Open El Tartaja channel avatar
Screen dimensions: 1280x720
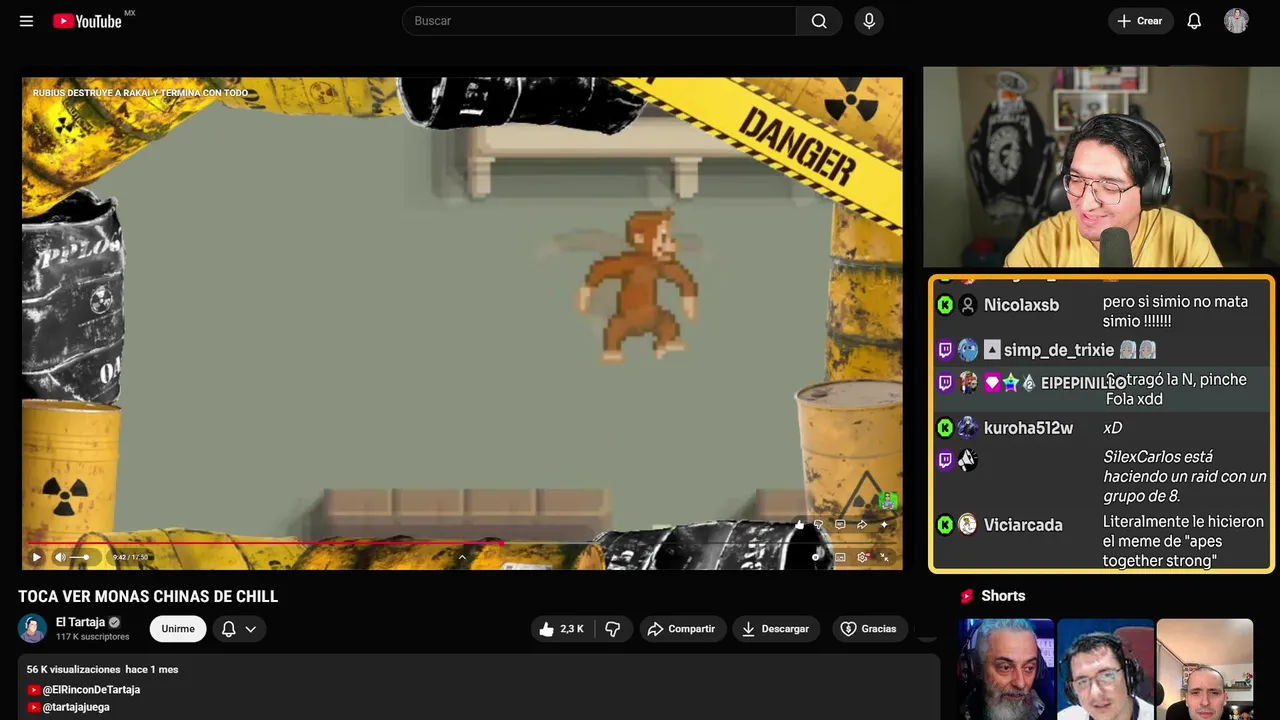tap(32, 628)
